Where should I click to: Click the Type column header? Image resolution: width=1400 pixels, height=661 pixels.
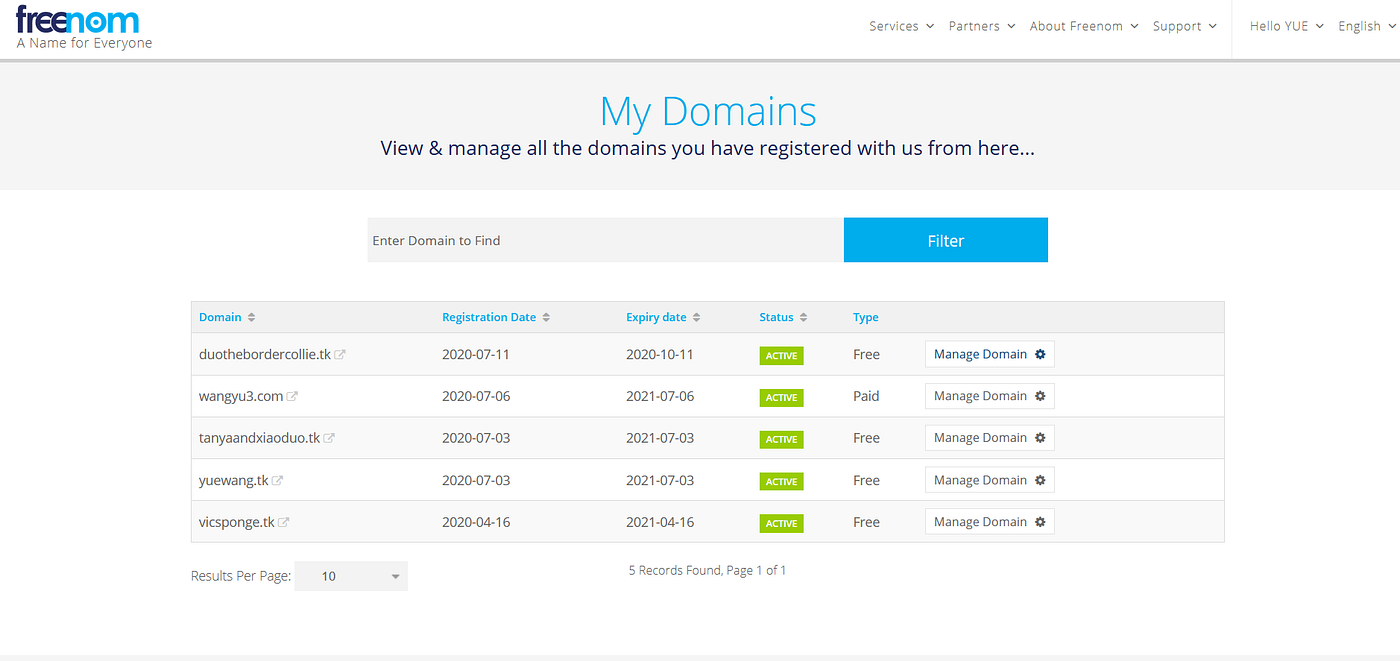coord(866,318)
